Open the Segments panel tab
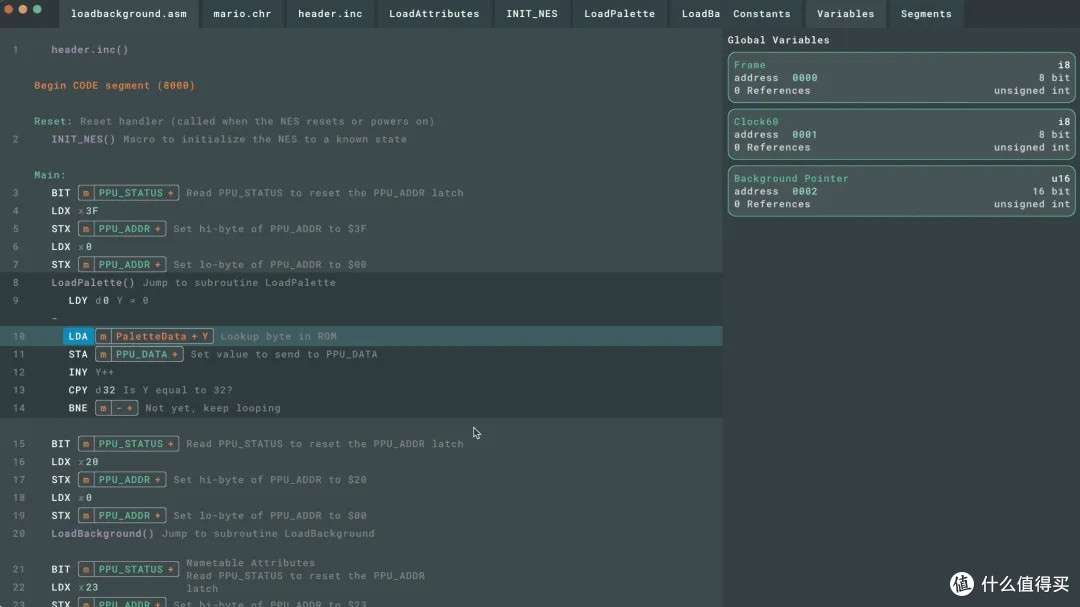Screen dimensions: 1080x607 (x=926, y=14)
